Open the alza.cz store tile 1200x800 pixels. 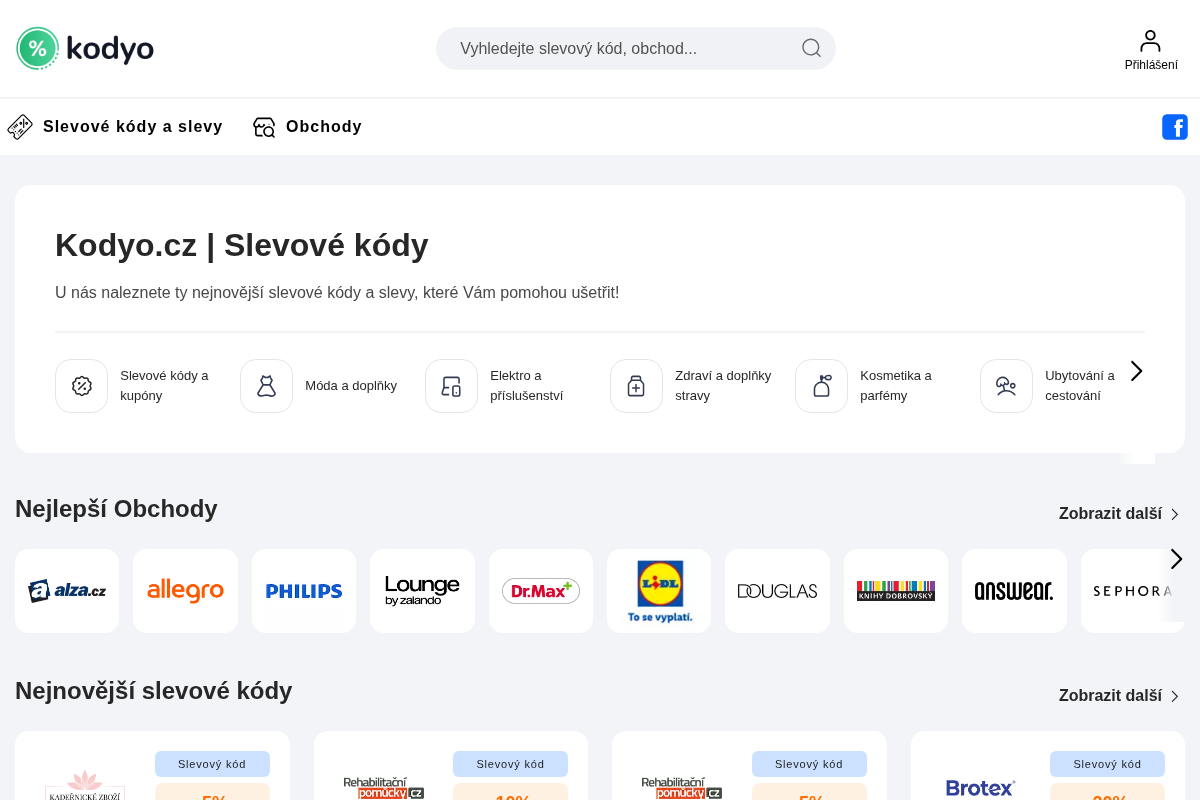(67, 591)
